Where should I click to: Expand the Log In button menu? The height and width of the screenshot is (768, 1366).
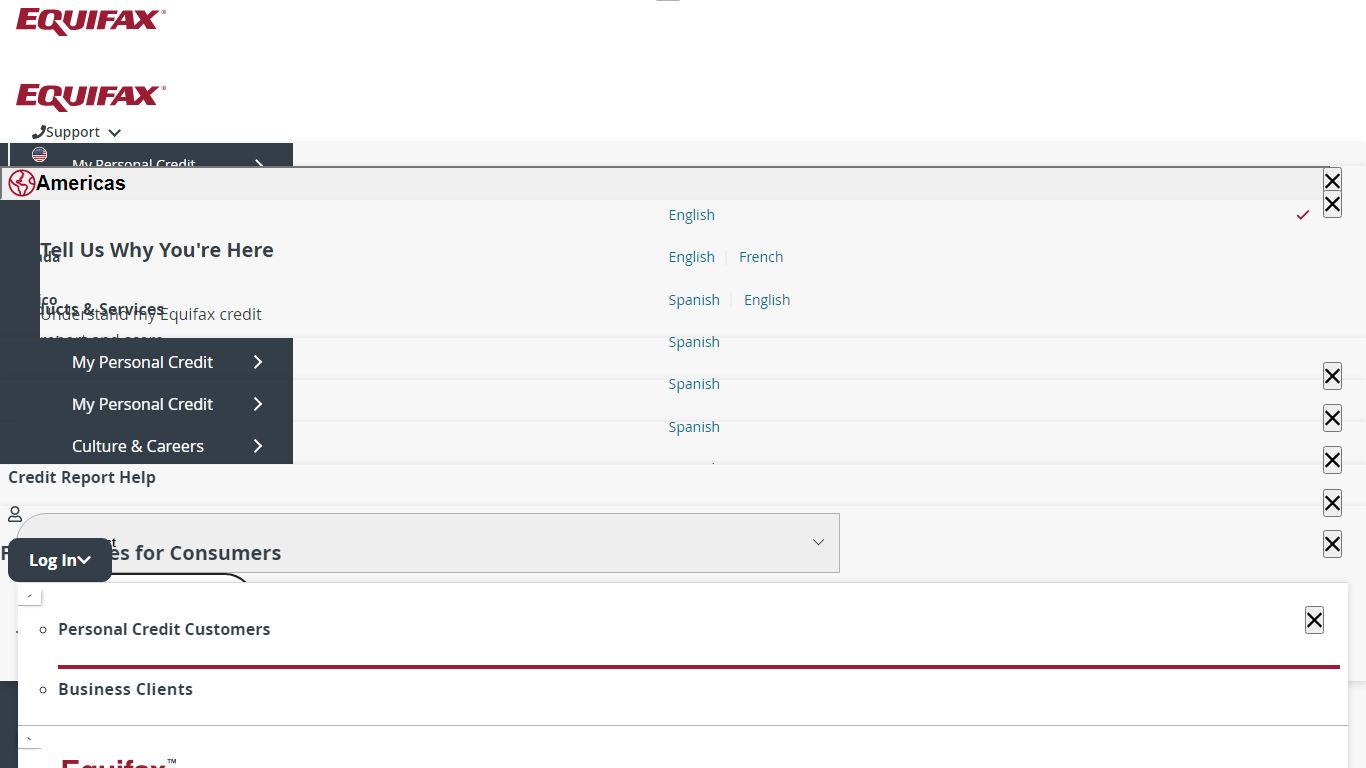pos(60,560)
